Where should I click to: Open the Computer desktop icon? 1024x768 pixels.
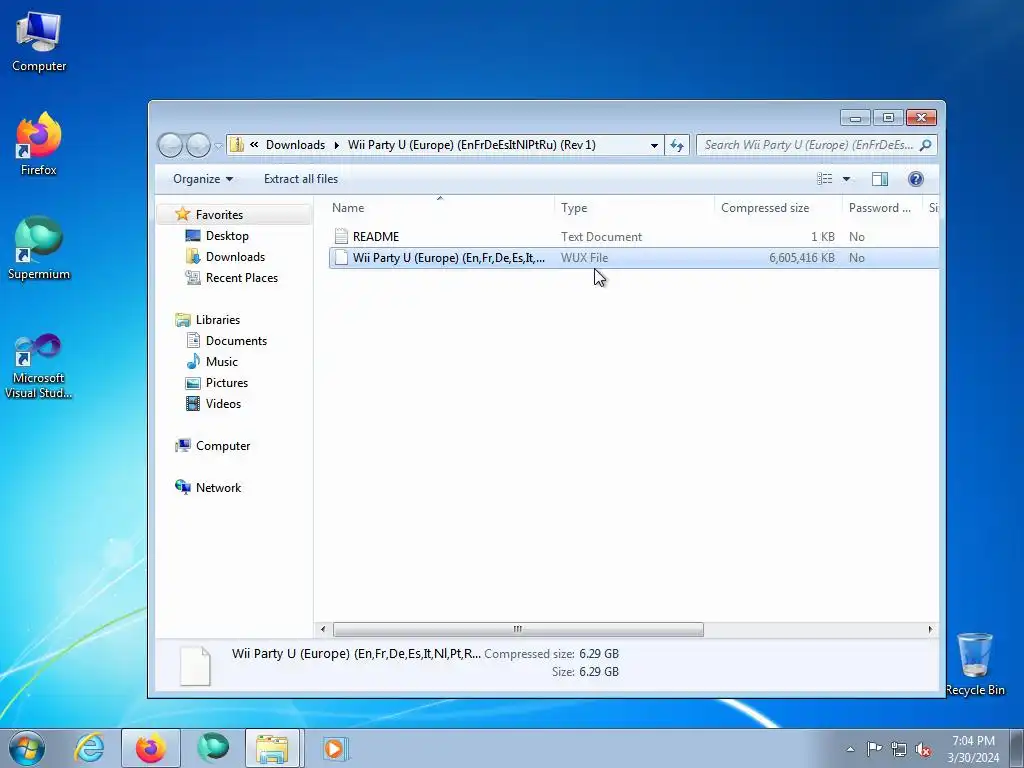[39, 41]
